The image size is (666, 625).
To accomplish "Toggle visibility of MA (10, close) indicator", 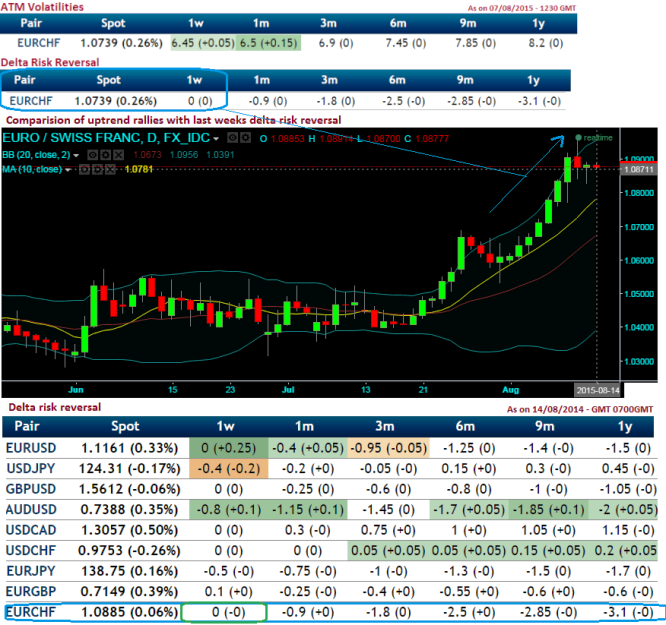I will [x=83, y=169].
